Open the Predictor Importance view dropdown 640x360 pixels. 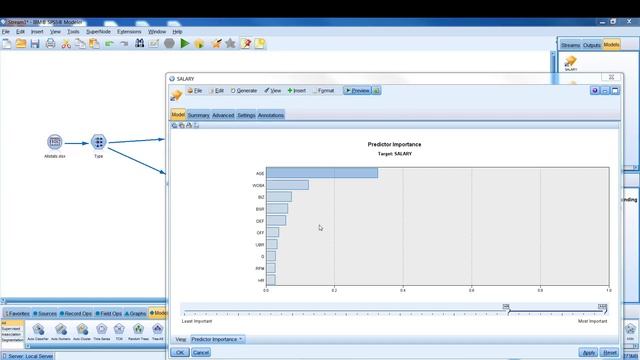[217, 339]
